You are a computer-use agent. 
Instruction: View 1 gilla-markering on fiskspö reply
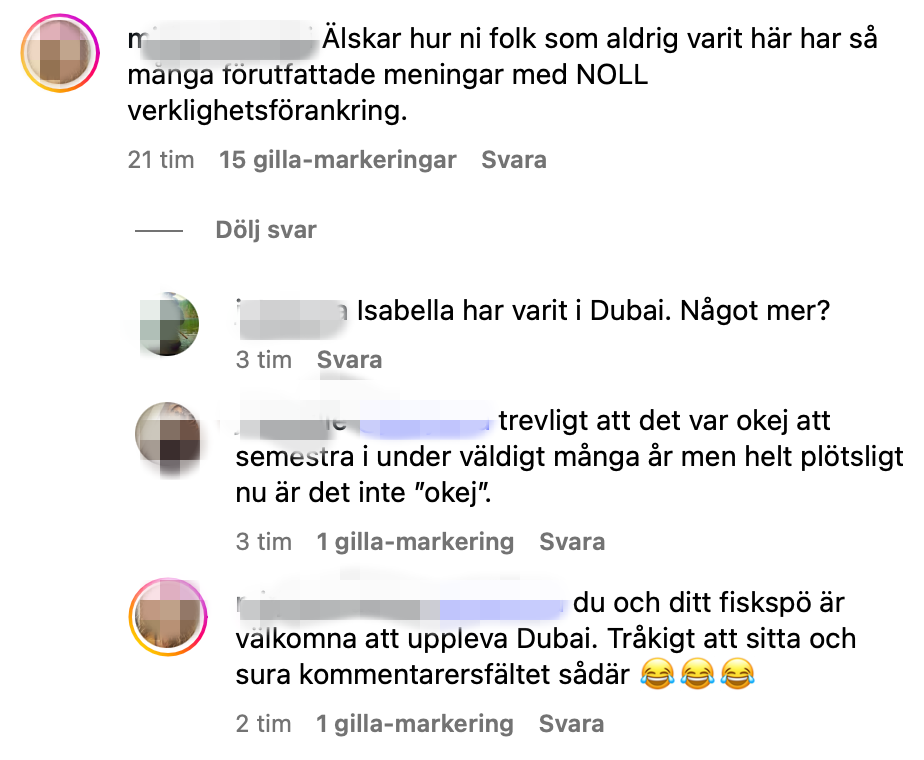click(415, 723)
